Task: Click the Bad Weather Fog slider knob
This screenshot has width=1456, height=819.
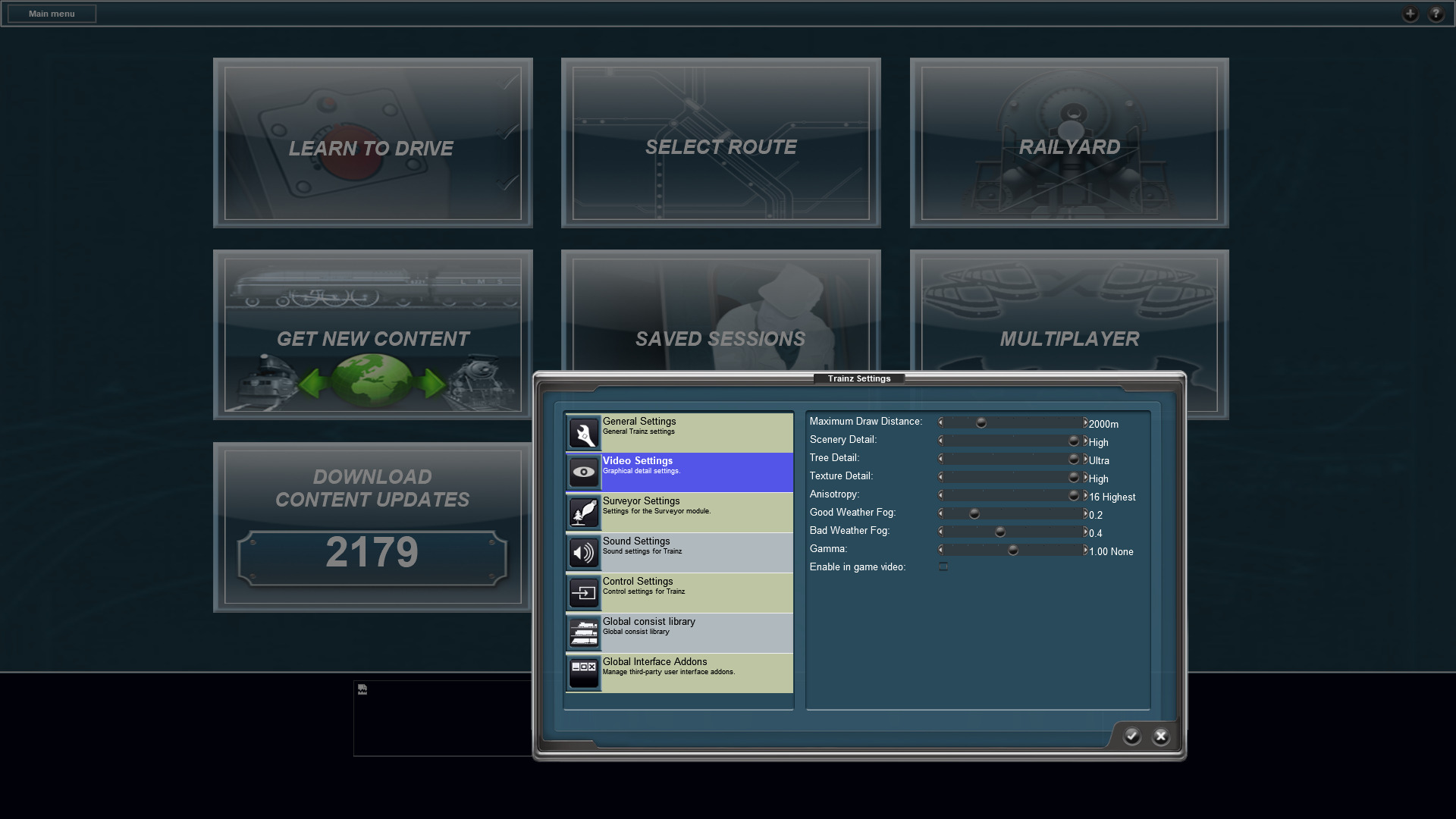Action: (x=1000, y=532)
